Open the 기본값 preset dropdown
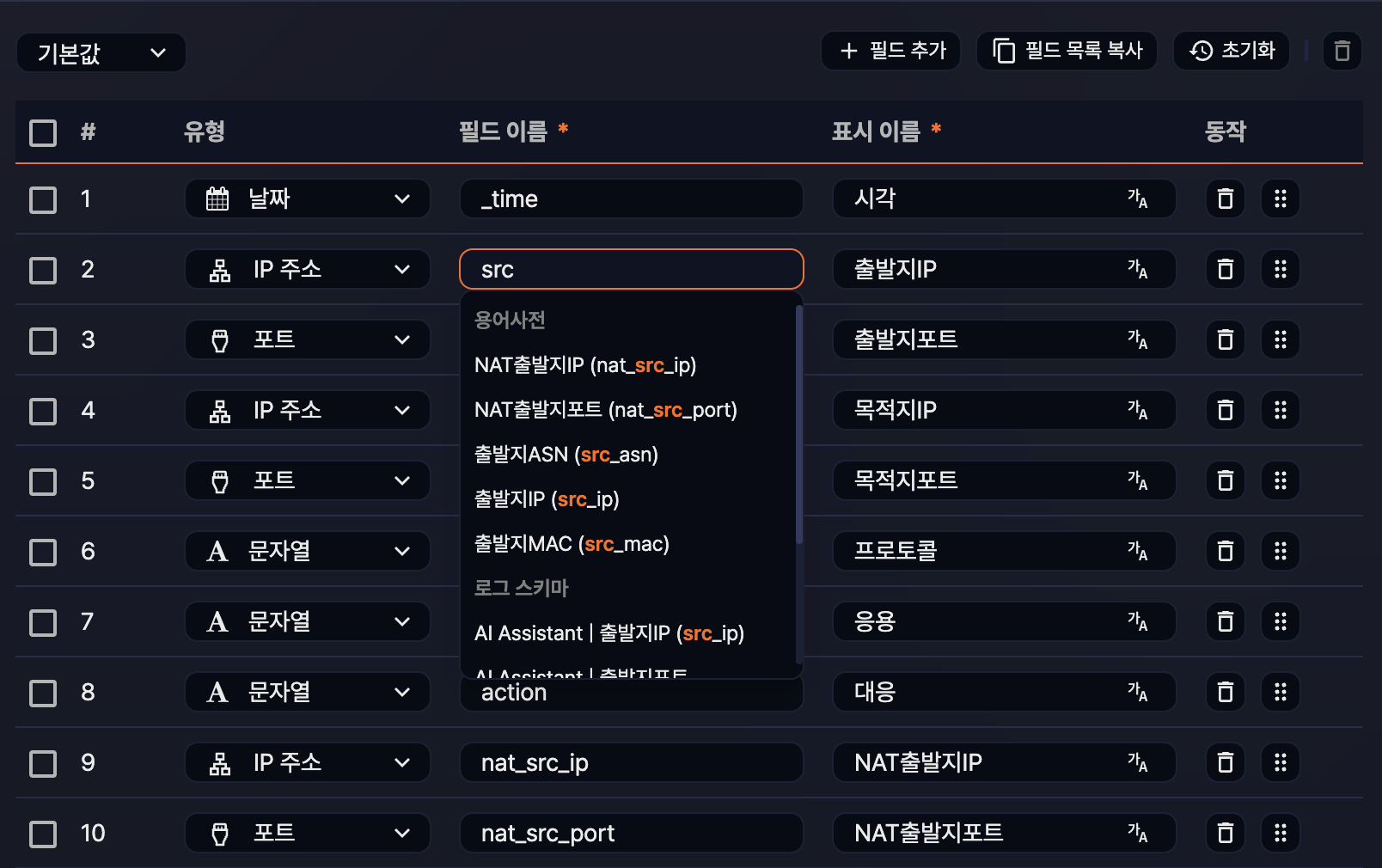 [x=101, y=53]
